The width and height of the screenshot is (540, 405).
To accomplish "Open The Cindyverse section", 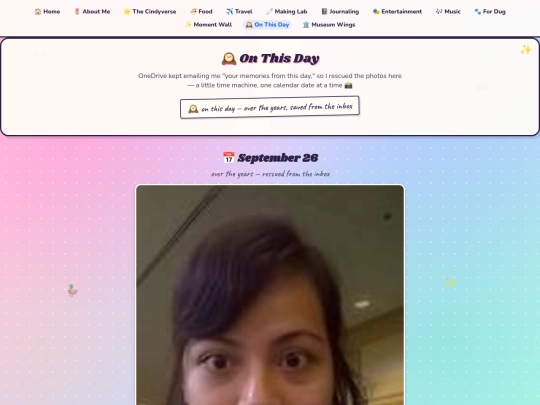I will pos(150,12).
